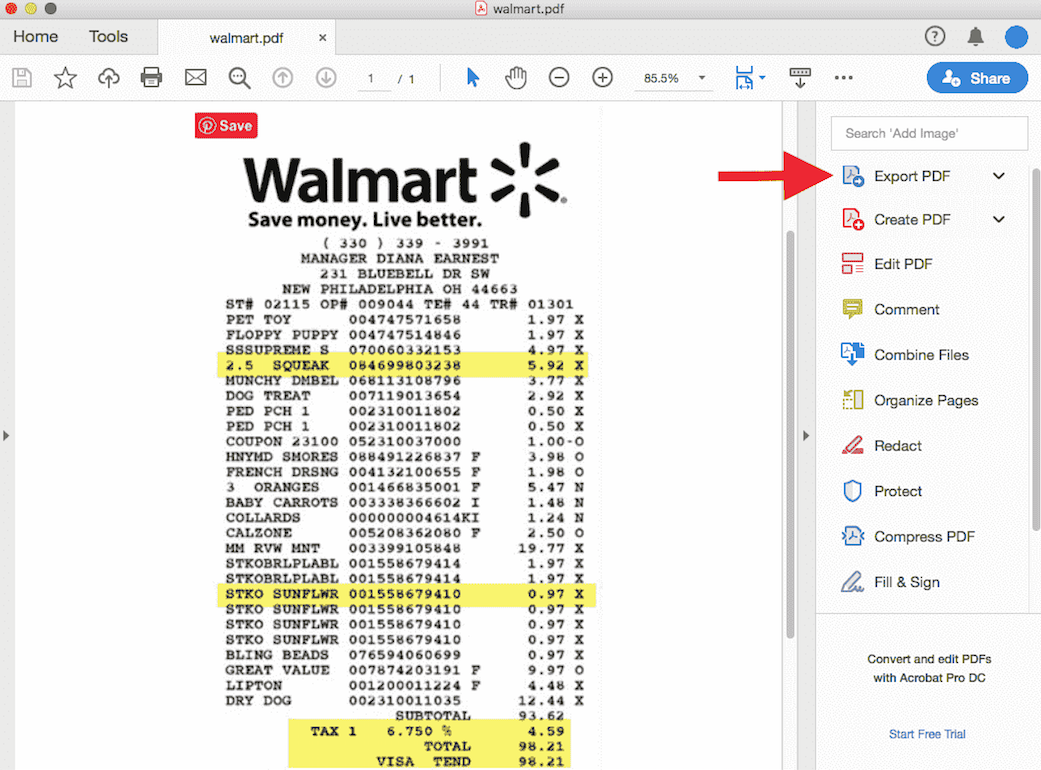Image resolution: width=1041 pixels, height=770 pixels.
Task: Switch to the Tools tab
Action: pyautogui.click(x=108, y=37)
